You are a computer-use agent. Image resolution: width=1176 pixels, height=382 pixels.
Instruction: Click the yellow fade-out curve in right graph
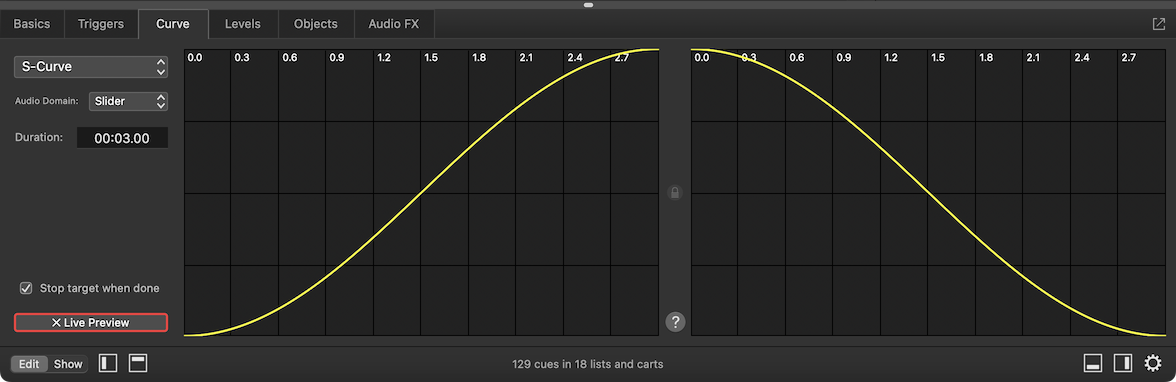(928, 193)
